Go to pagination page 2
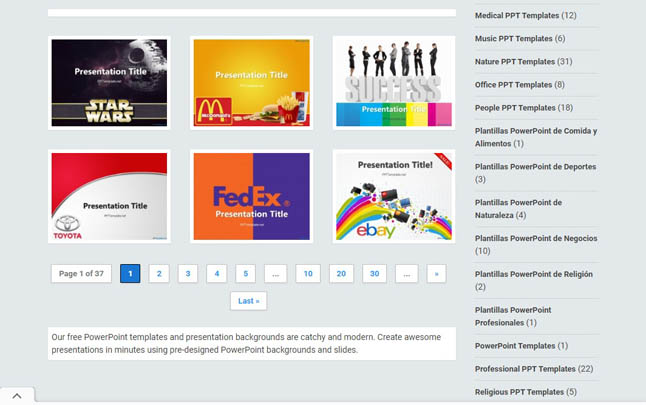 coord(159,274)
